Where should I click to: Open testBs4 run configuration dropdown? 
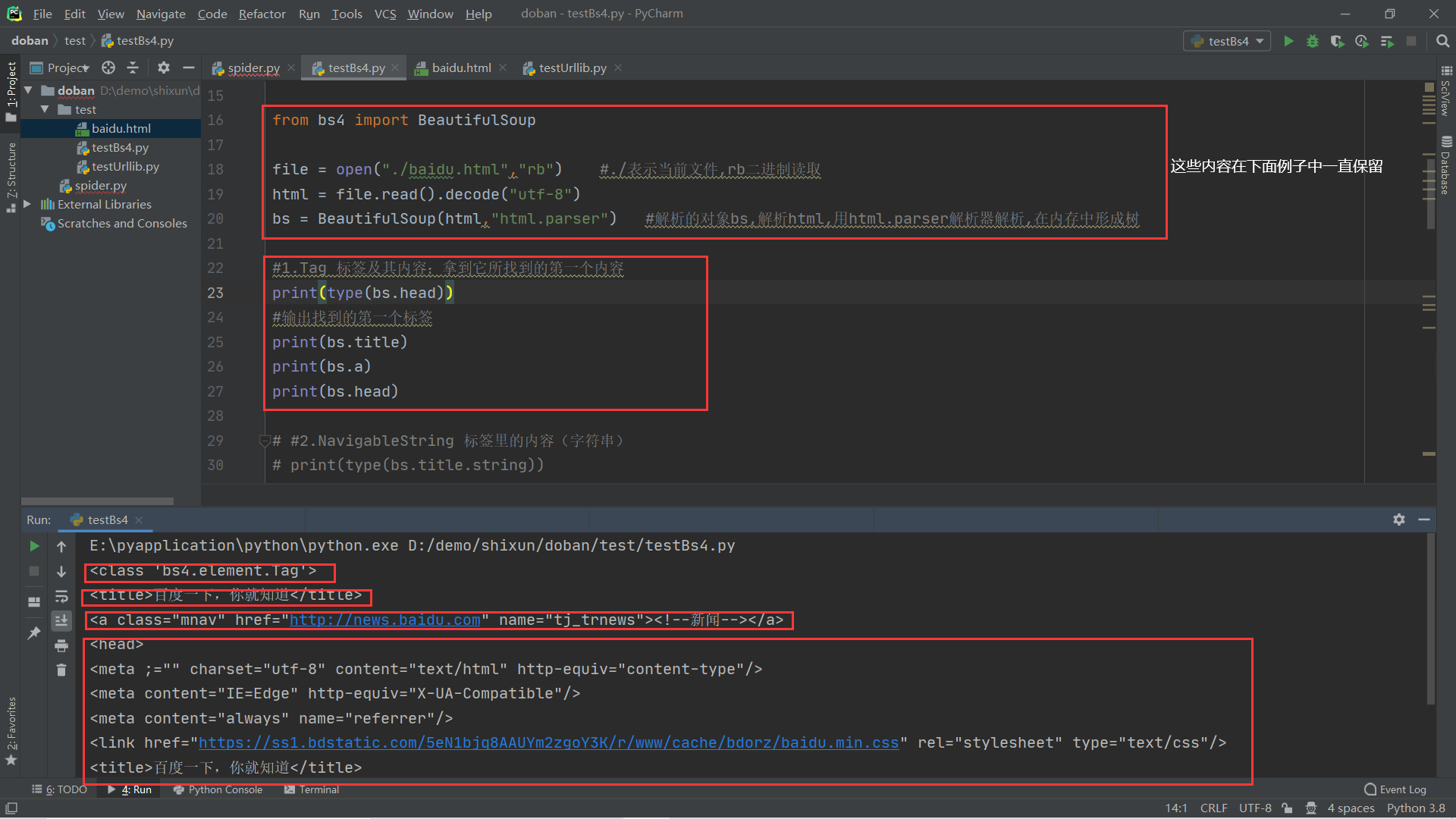tap(1228, 41)
